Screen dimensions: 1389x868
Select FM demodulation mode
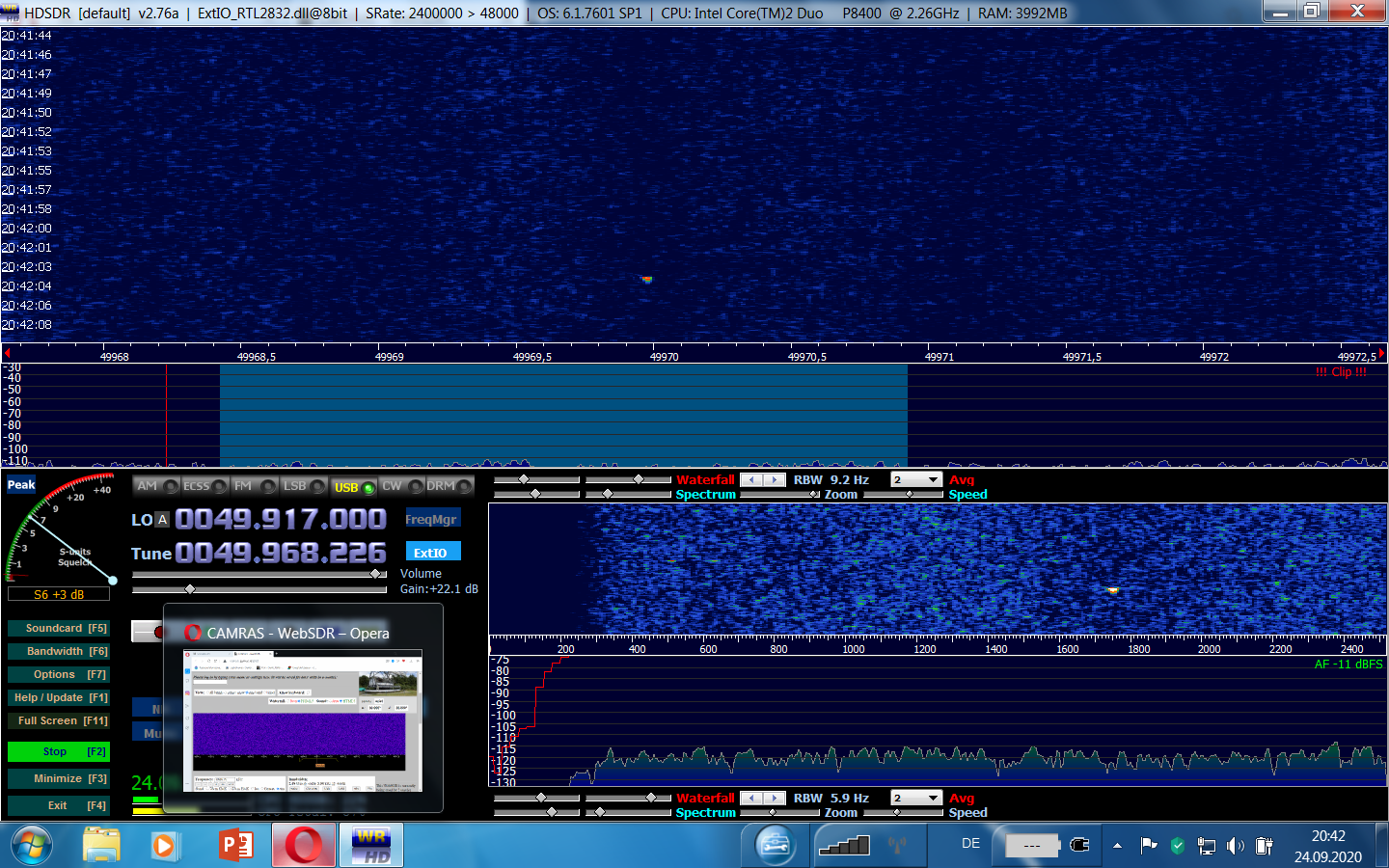[255, 486]
